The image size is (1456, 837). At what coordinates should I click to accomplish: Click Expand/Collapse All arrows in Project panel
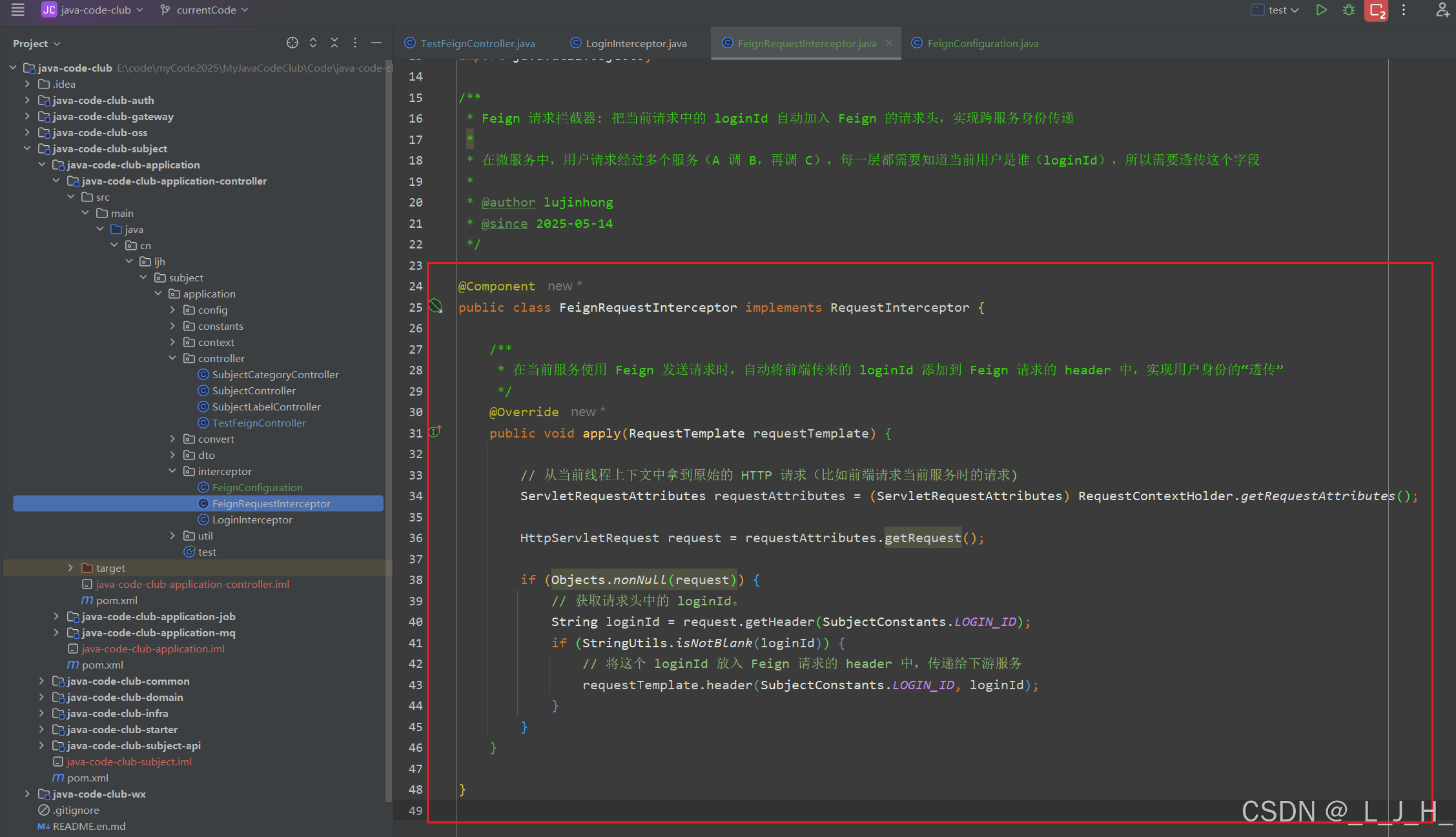coord(313,43)
